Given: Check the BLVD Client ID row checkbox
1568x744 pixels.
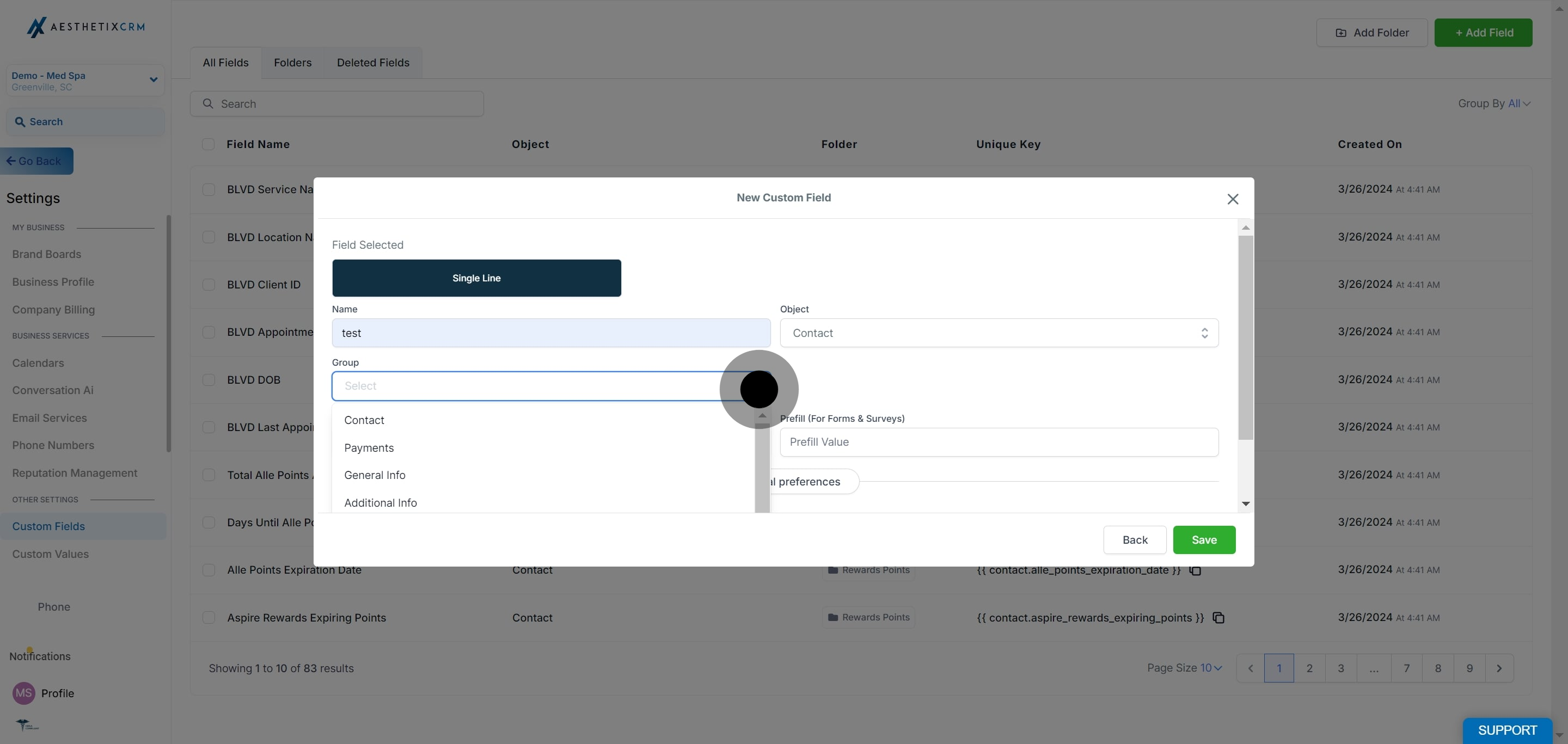Looking at the screenshot, I should (208, 285).
